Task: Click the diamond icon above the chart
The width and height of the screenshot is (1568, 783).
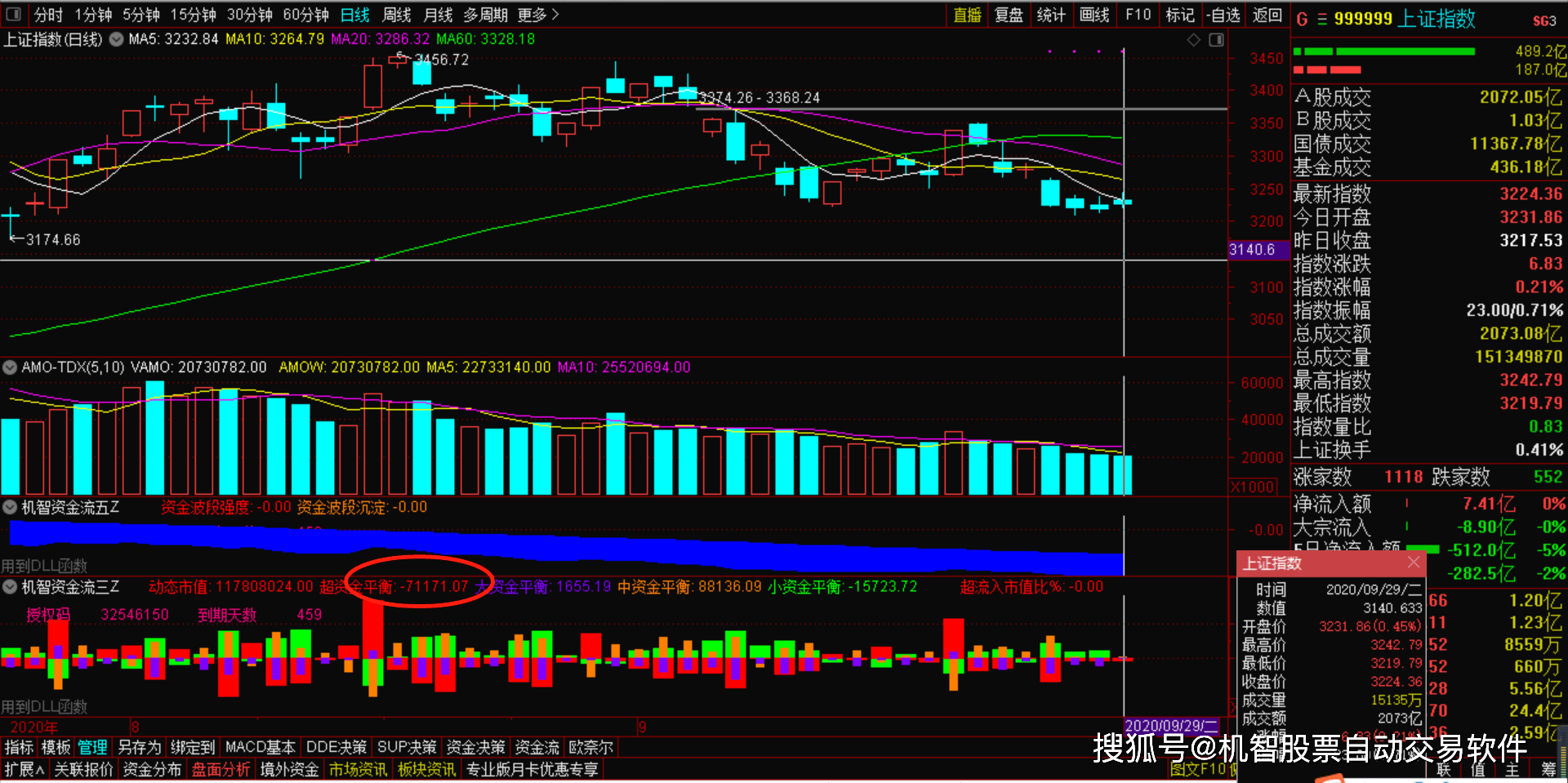Action: [x=1193, y=40]
